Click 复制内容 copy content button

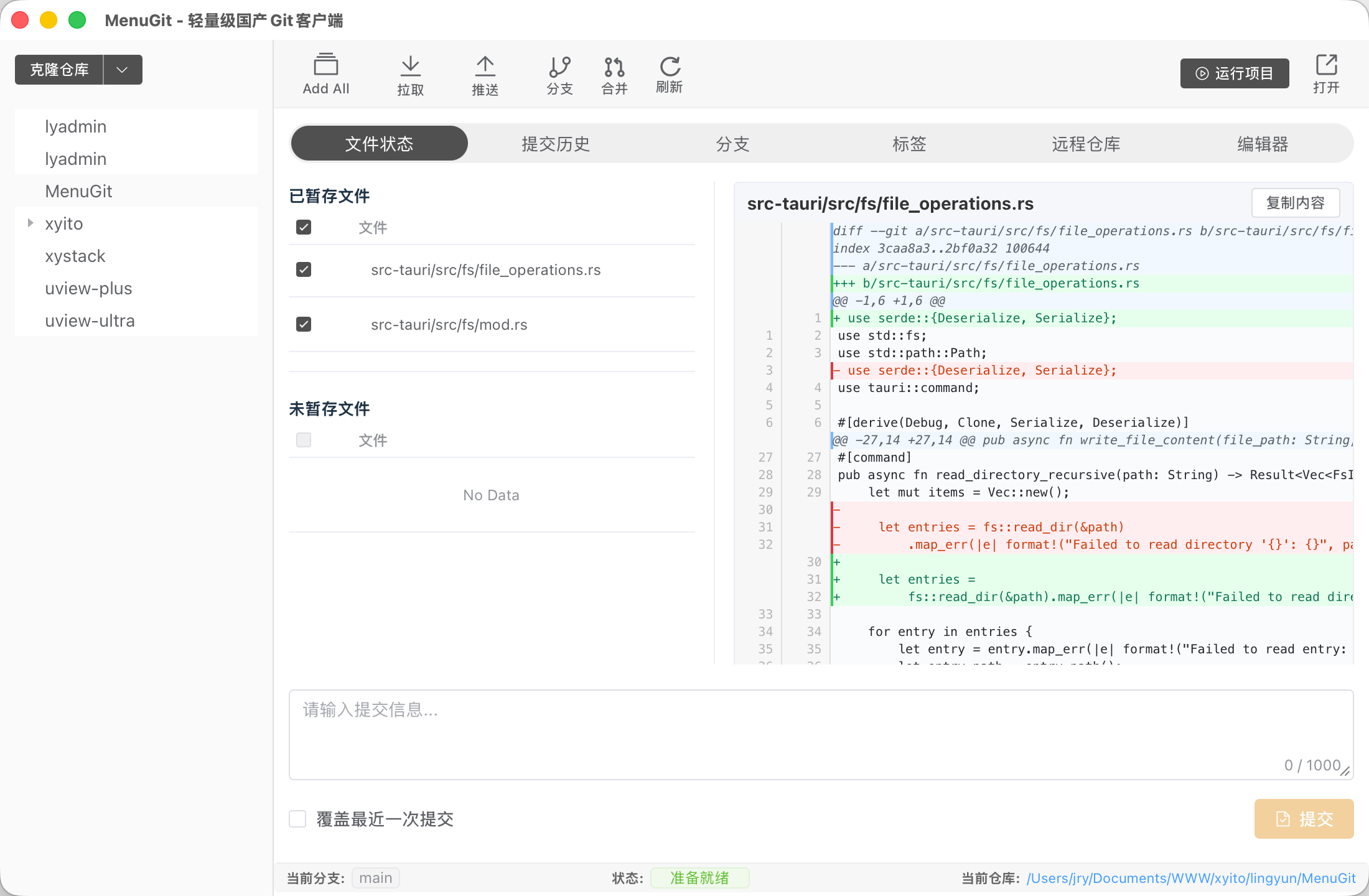click(x=1295, y=203)
